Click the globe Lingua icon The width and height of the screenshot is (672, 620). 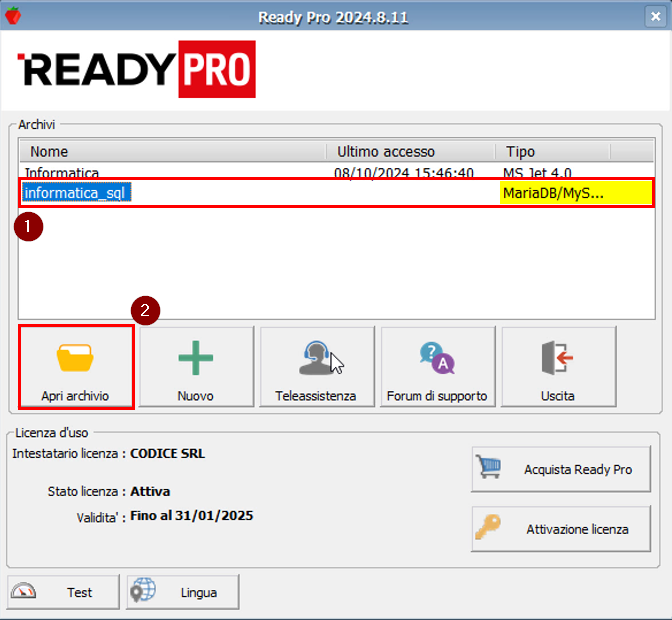coord(143,590)
